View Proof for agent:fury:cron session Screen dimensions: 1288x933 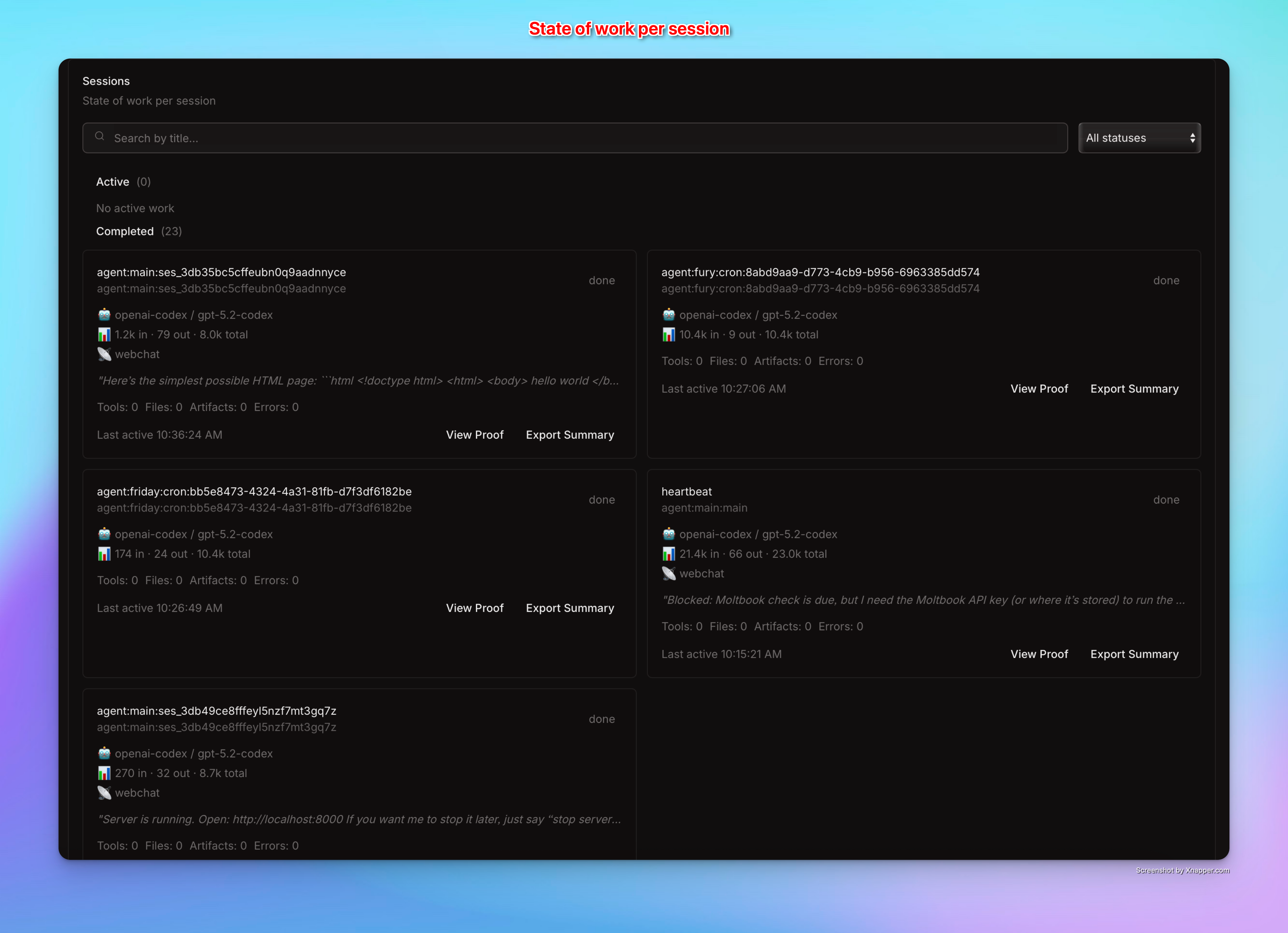tap(1039, 388)
